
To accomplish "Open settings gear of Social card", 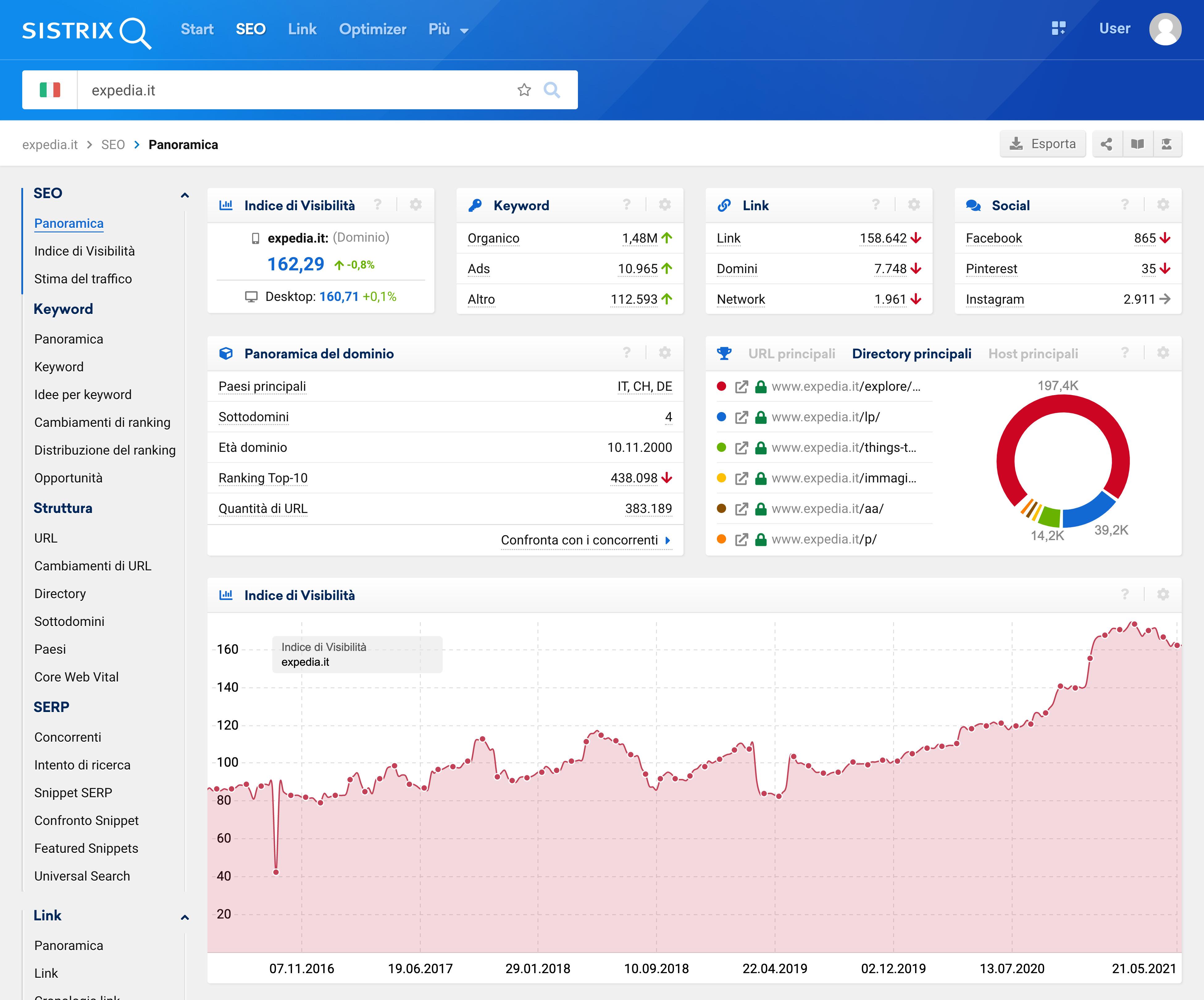I will [1163, 205].
